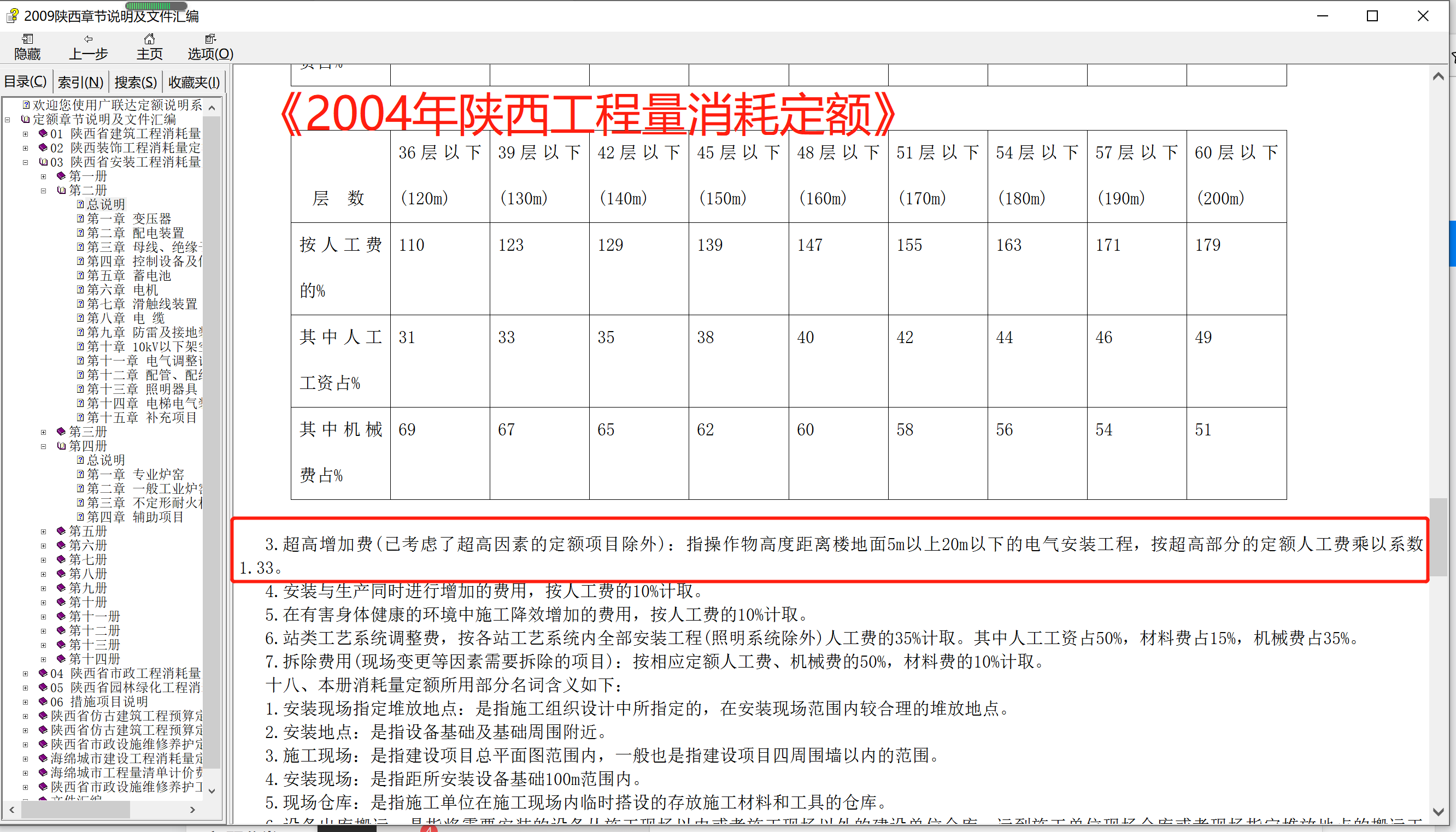Open the 选项(O) options toolbar icon
Viewport: 1456px width, 832px height.
[210, 39]
